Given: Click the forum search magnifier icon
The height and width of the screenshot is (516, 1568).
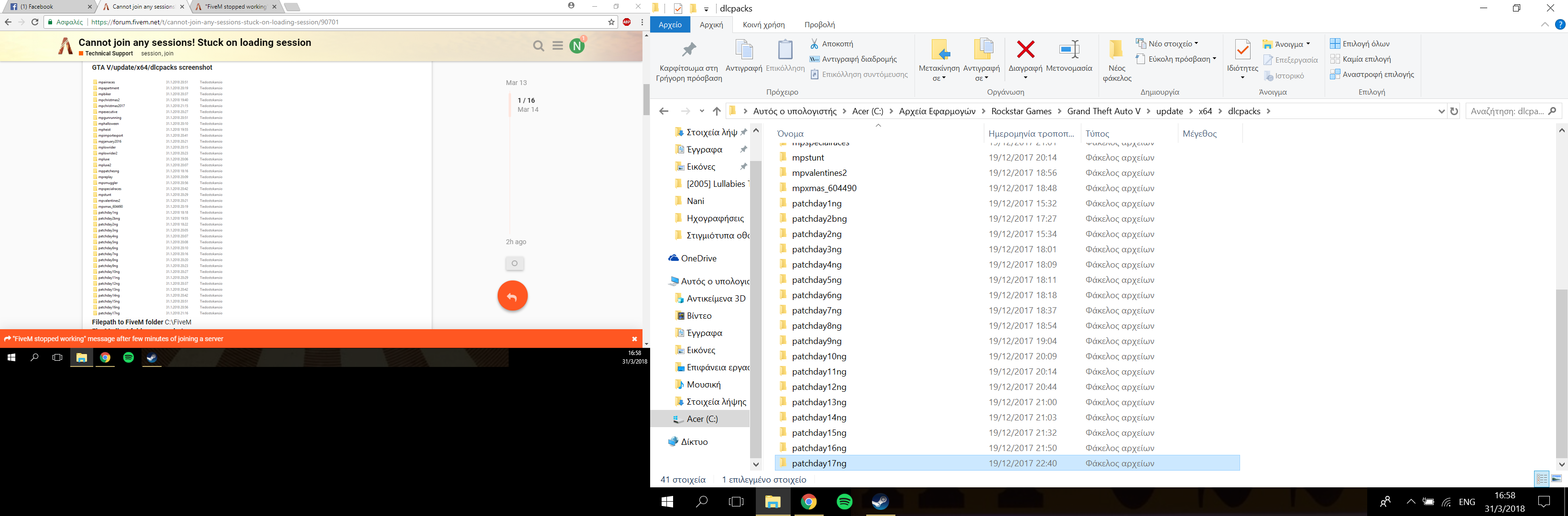Looking at the screenshot, I should coord(538,46).
